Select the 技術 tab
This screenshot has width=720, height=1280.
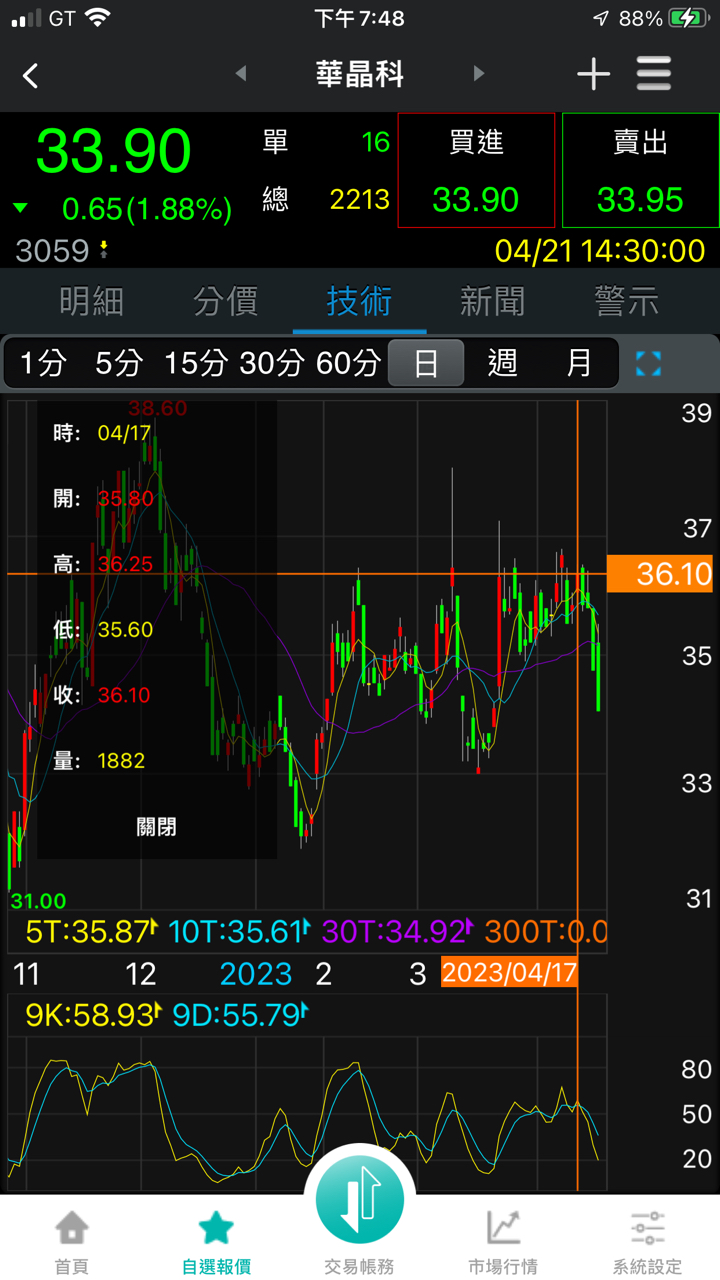point(359,301)
